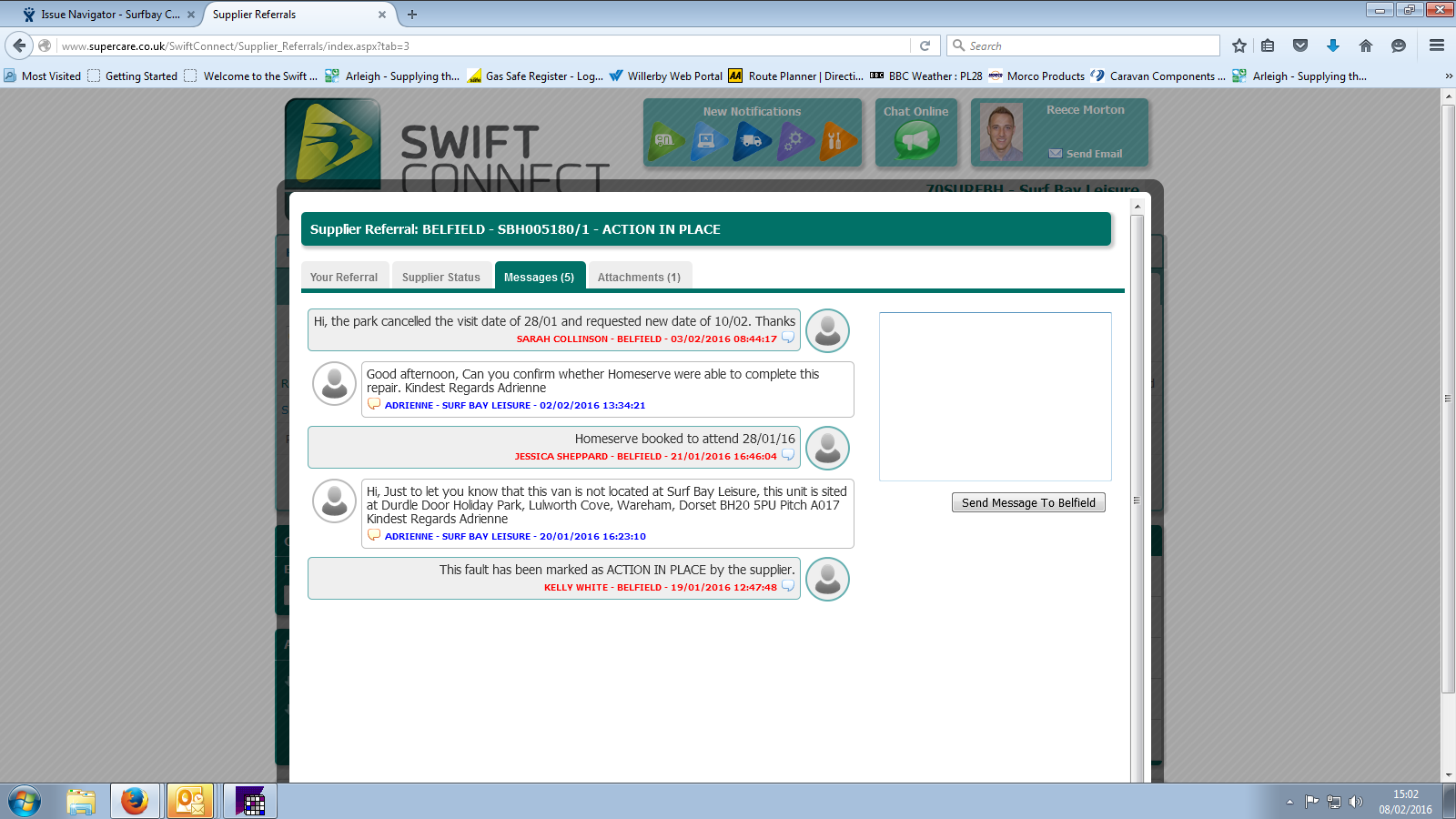Click the green caravan notification icon
The height and width of the screenshot is (819, 1456).
click(665, 141)
